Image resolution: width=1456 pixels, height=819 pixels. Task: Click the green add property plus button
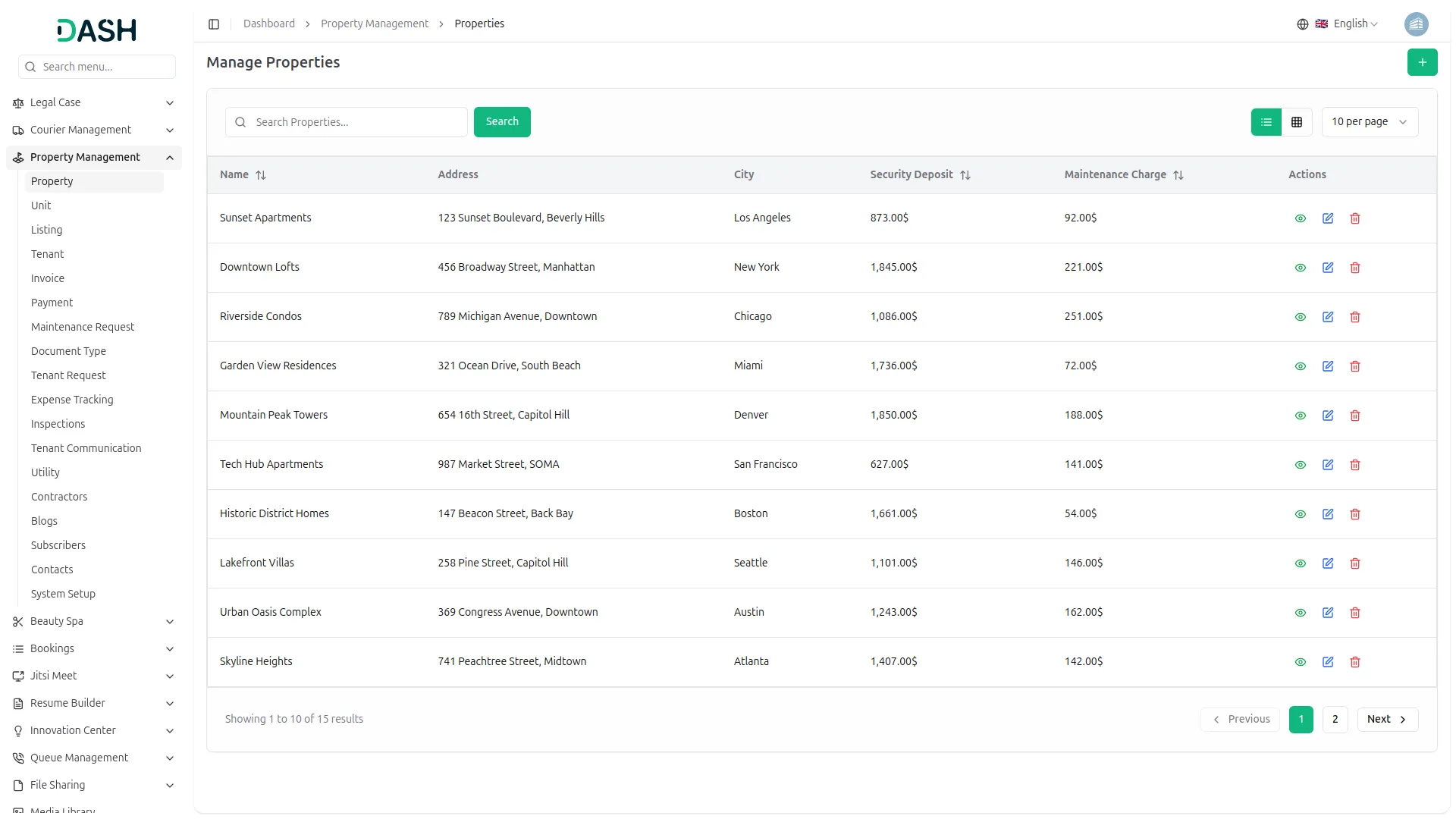pyautogui.click(x=1422, y=62)
